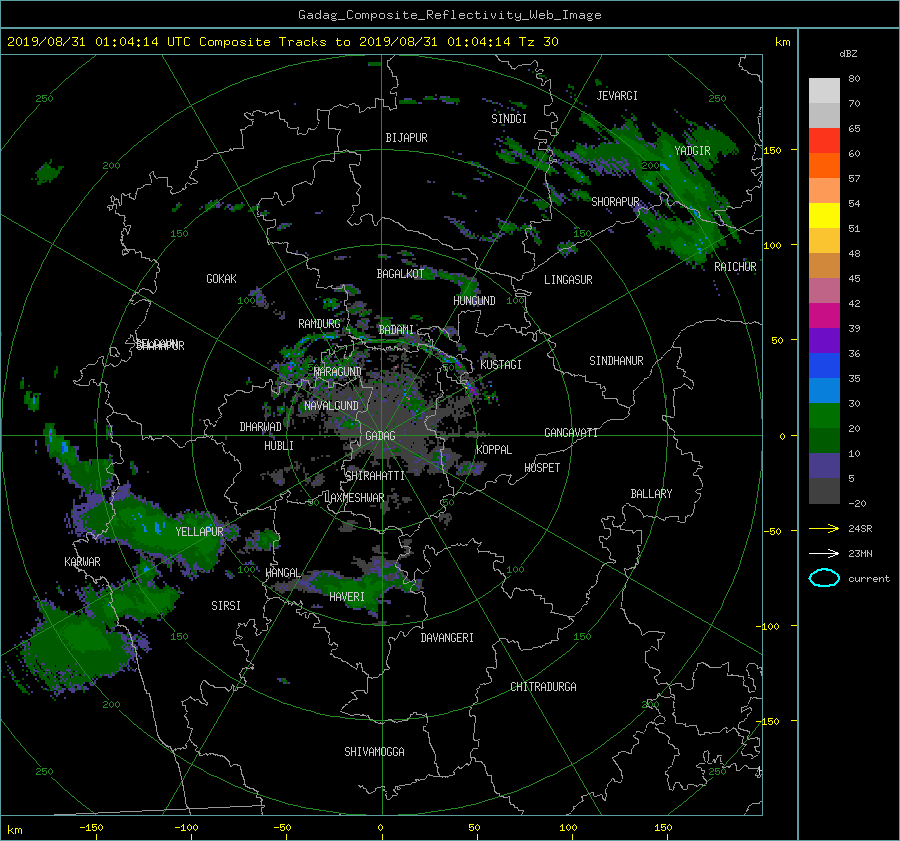Viewport: 900px width, 841px height.
Task: Click the 'HANGAL' city label
Action: click(283, 573)
